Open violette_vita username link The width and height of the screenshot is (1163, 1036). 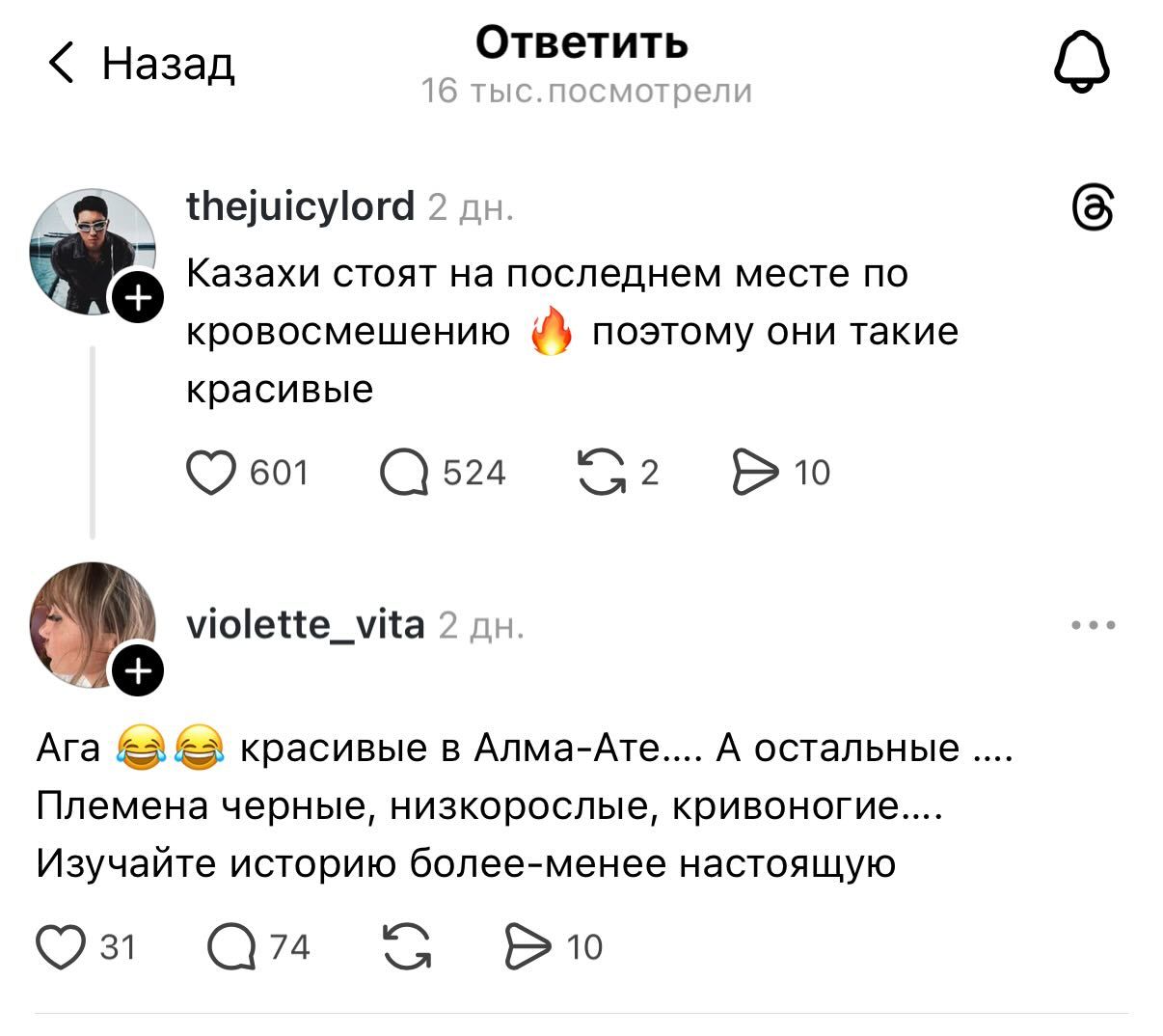pyautogui.click(x=305, y=625)
